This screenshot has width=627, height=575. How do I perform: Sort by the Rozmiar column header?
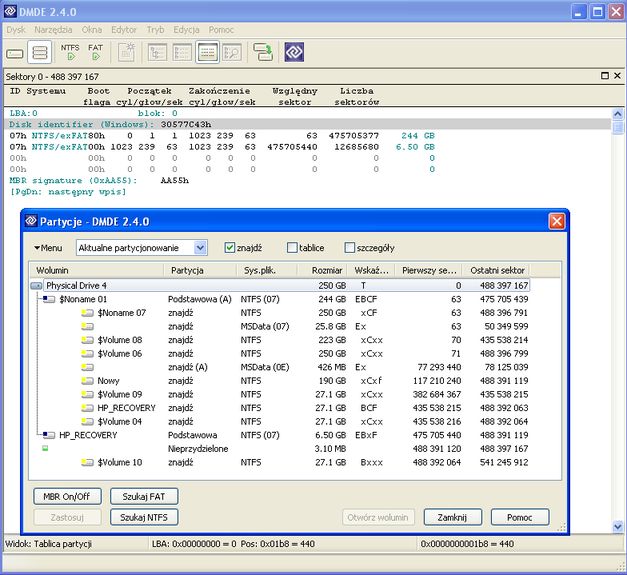coord(322,270)
